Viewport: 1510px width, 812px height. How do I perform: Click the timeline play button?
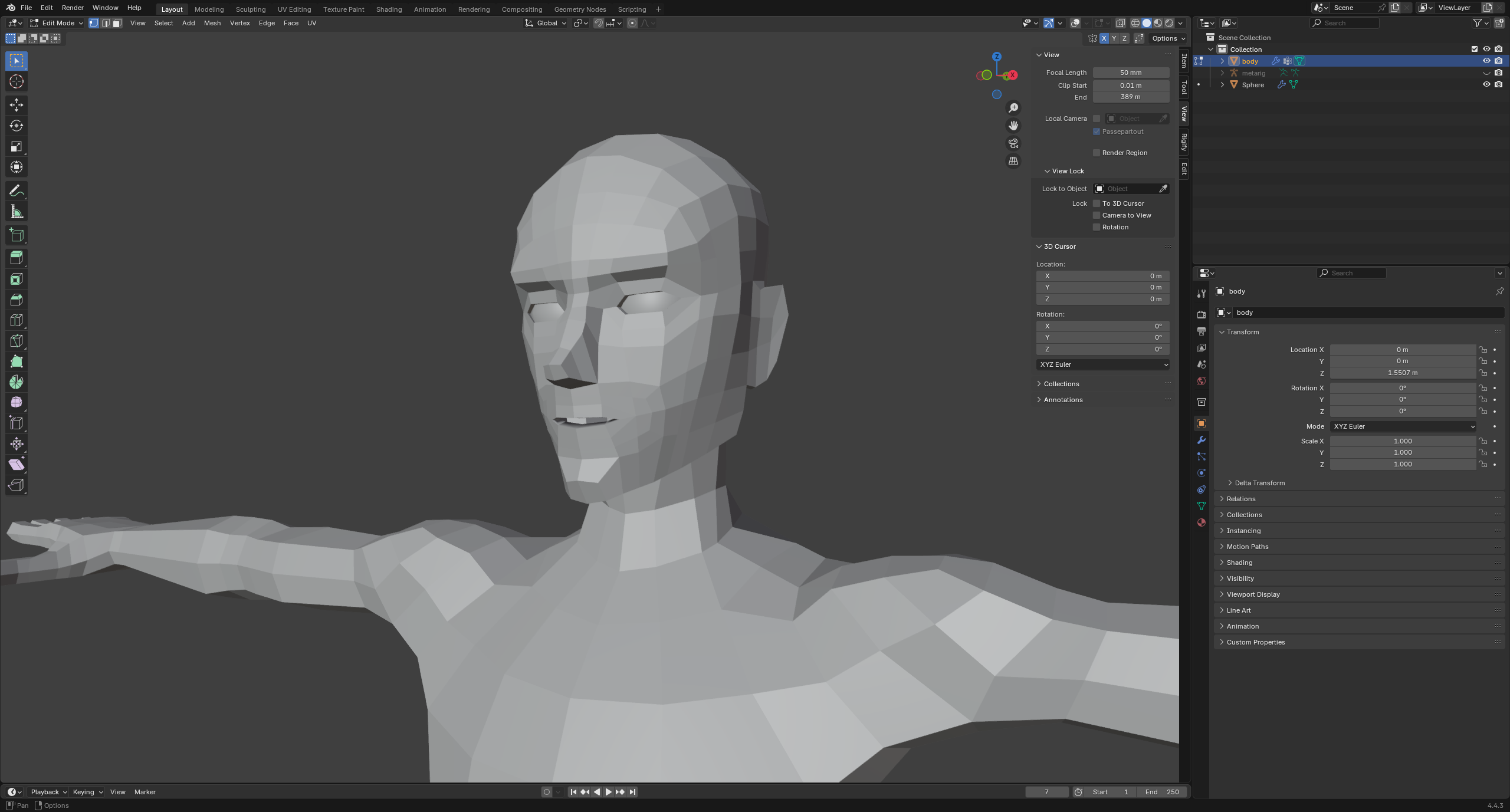point(608,792)
